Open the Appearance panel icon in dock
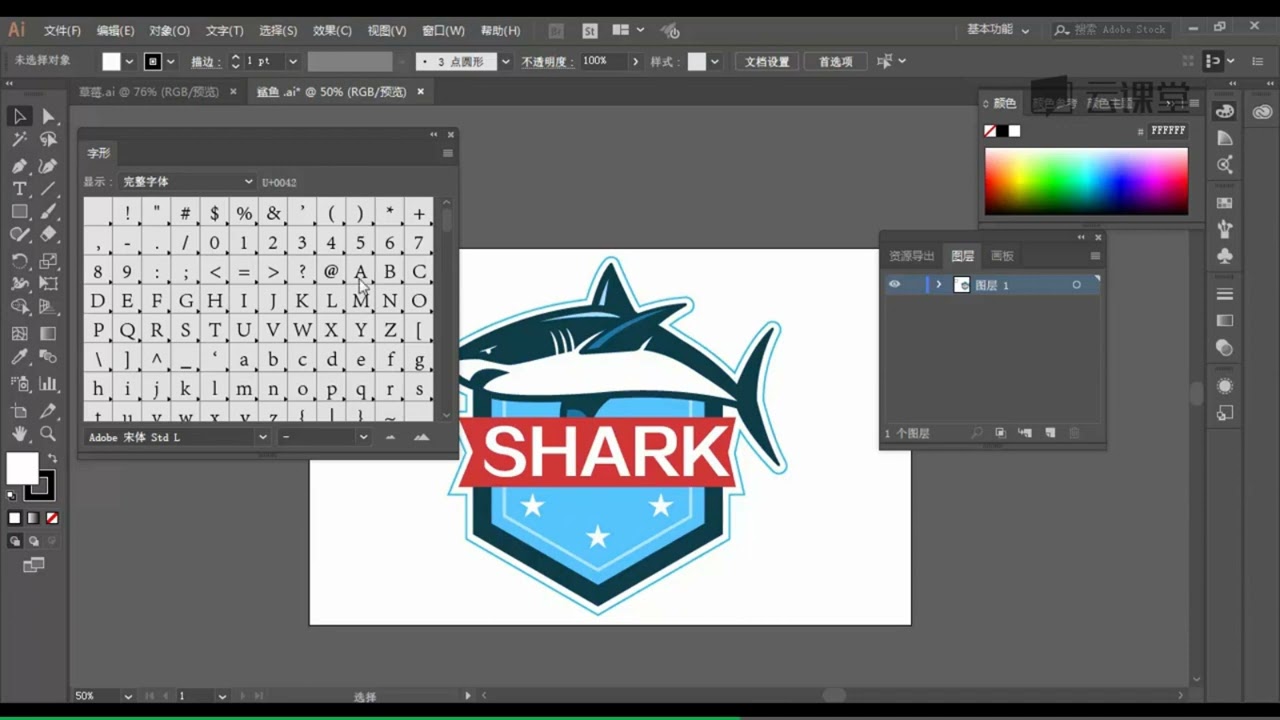1280x720 pixels. [x=1225, y=386]
